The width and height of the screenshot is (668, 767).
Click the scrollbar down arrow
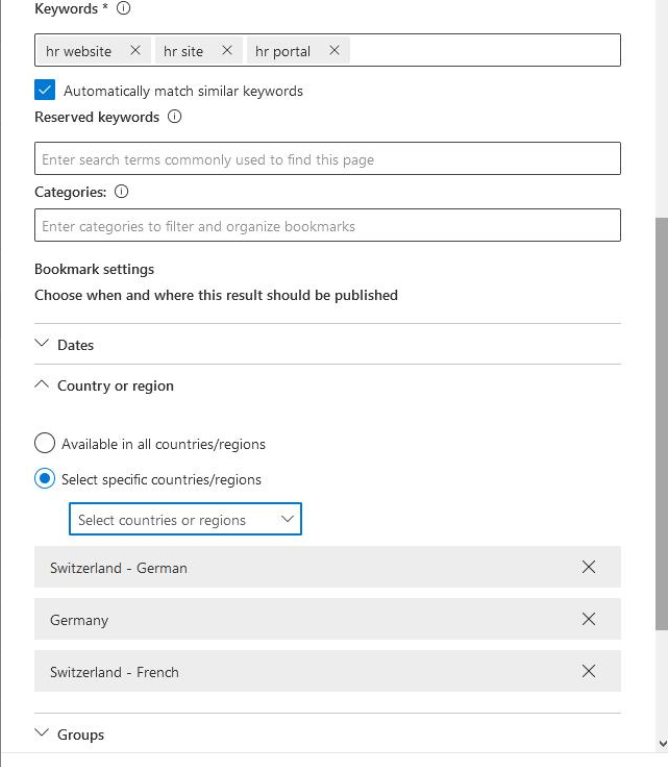coord(663,744)
